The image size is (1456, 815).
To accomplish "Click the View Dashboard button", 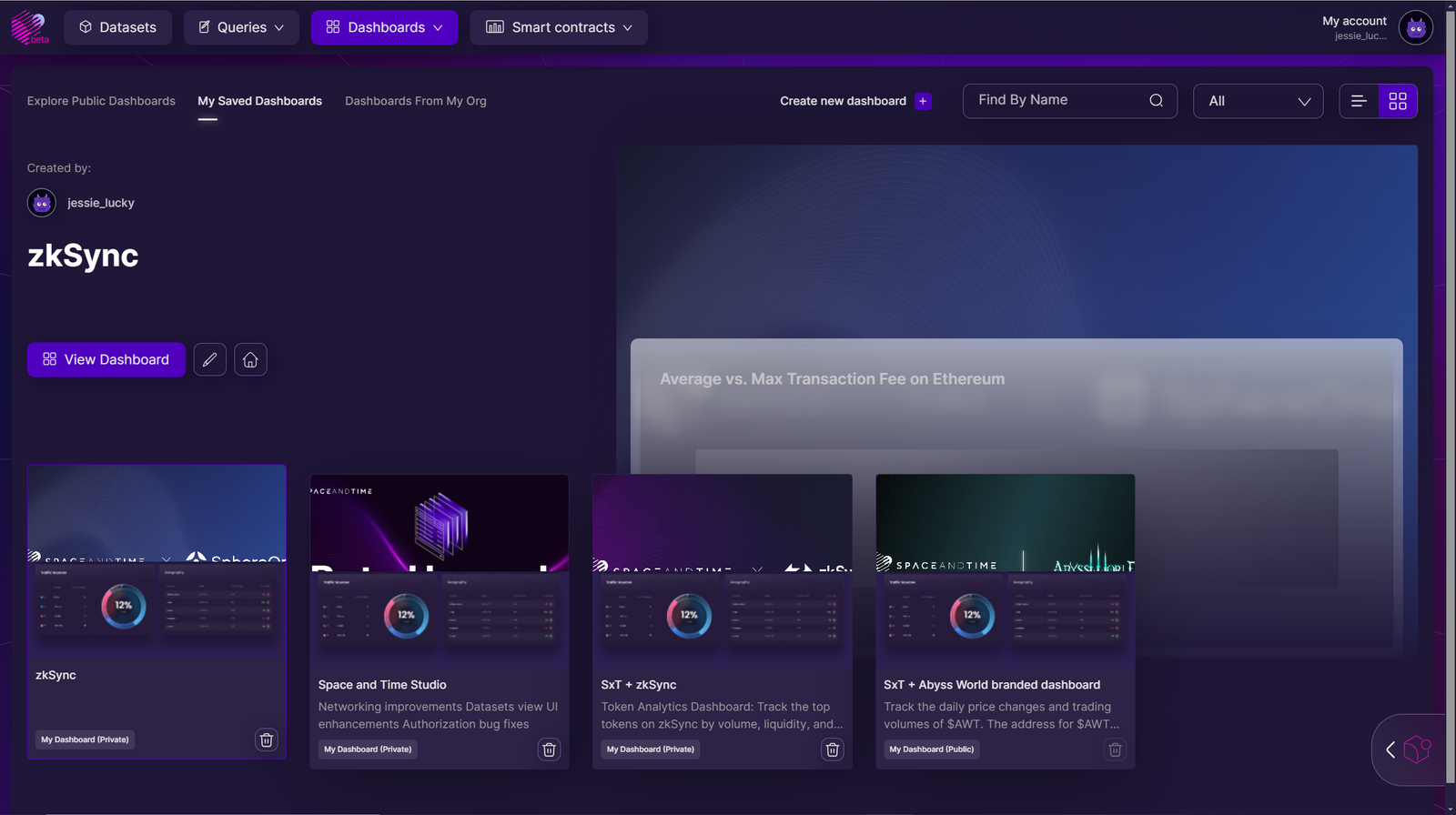I will [106, 359].
